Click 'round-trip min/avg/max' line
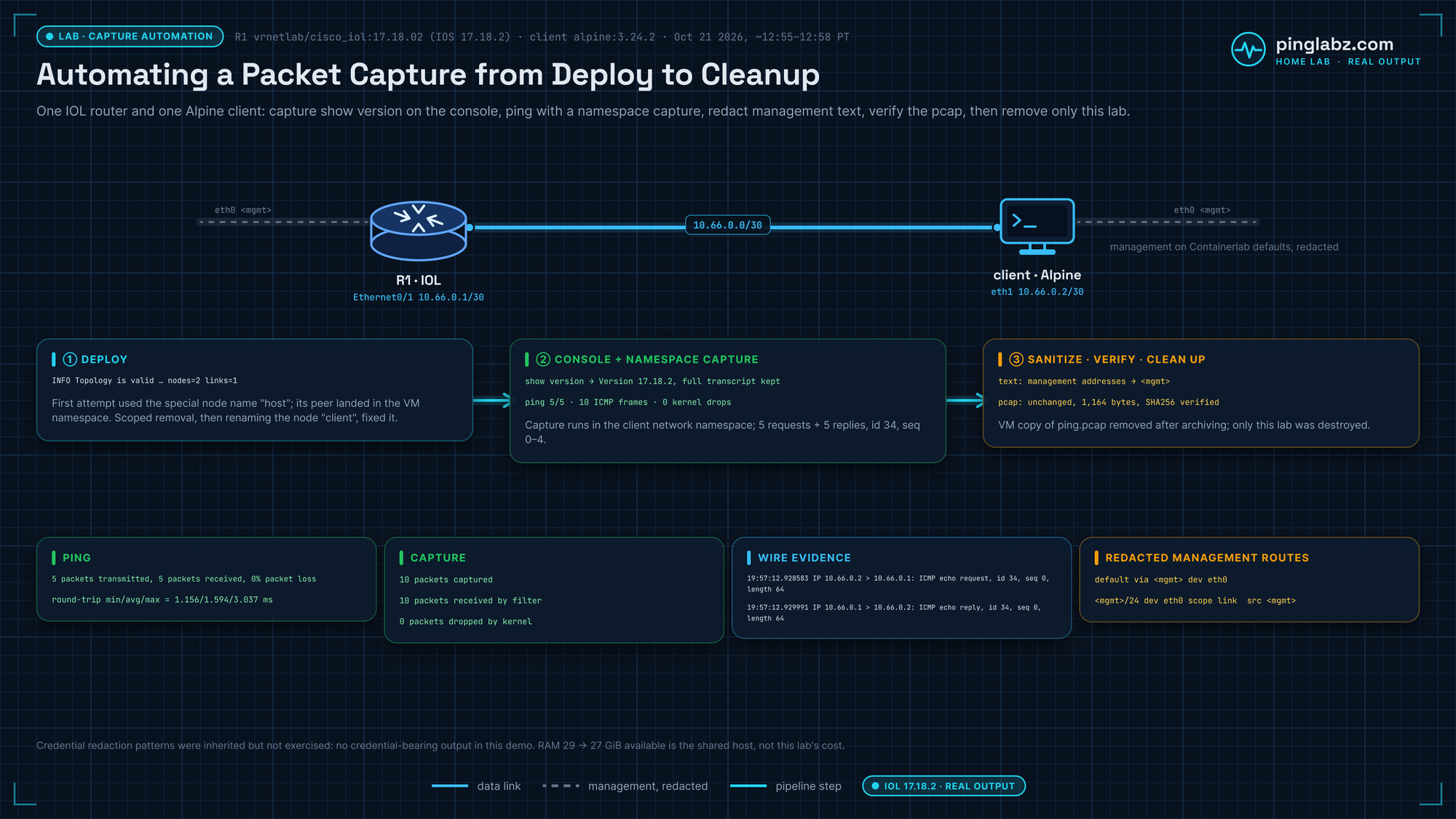 162,600
